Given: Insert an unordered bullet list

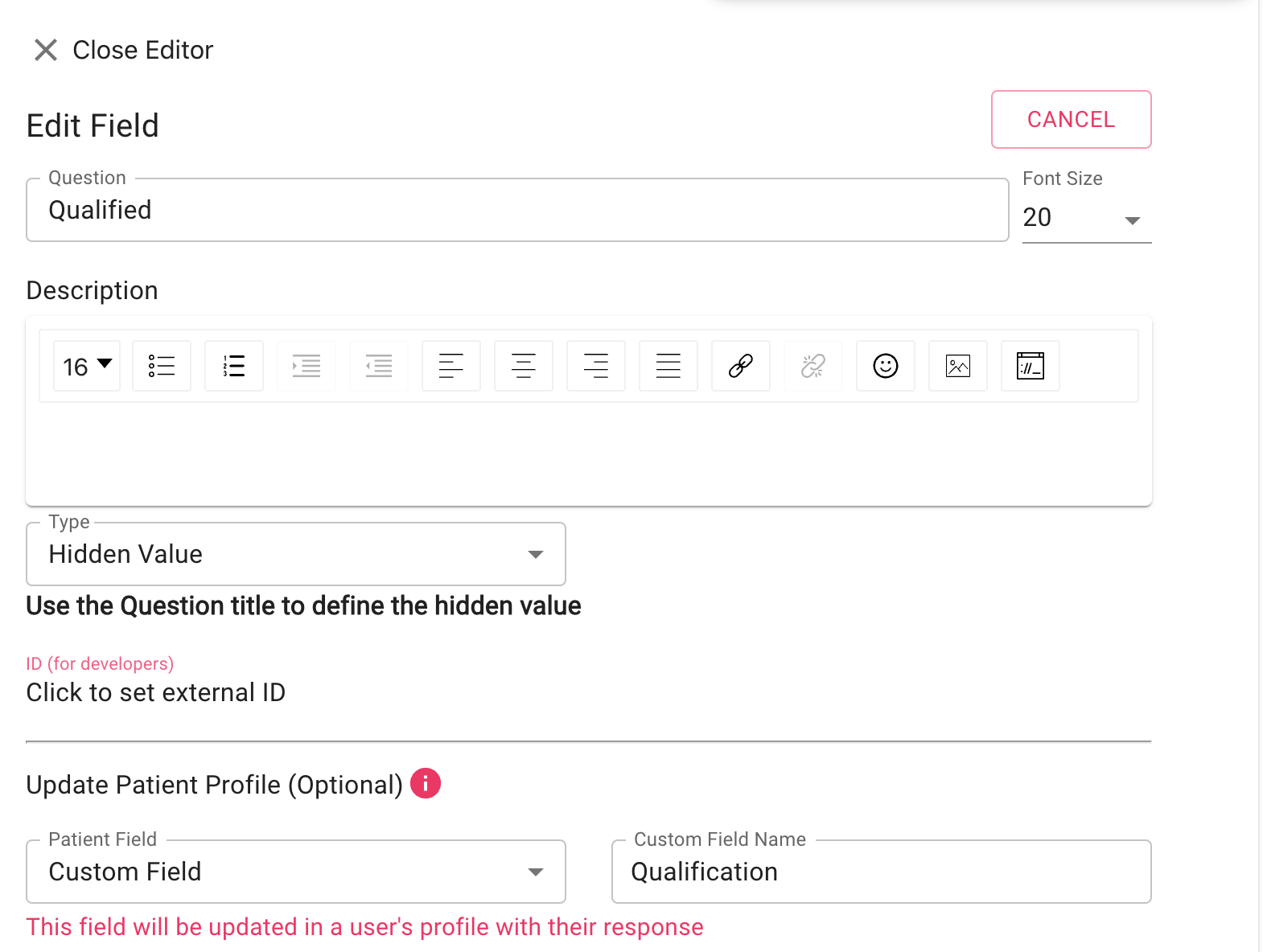Looking at the screenshot, I should [162, 366].
